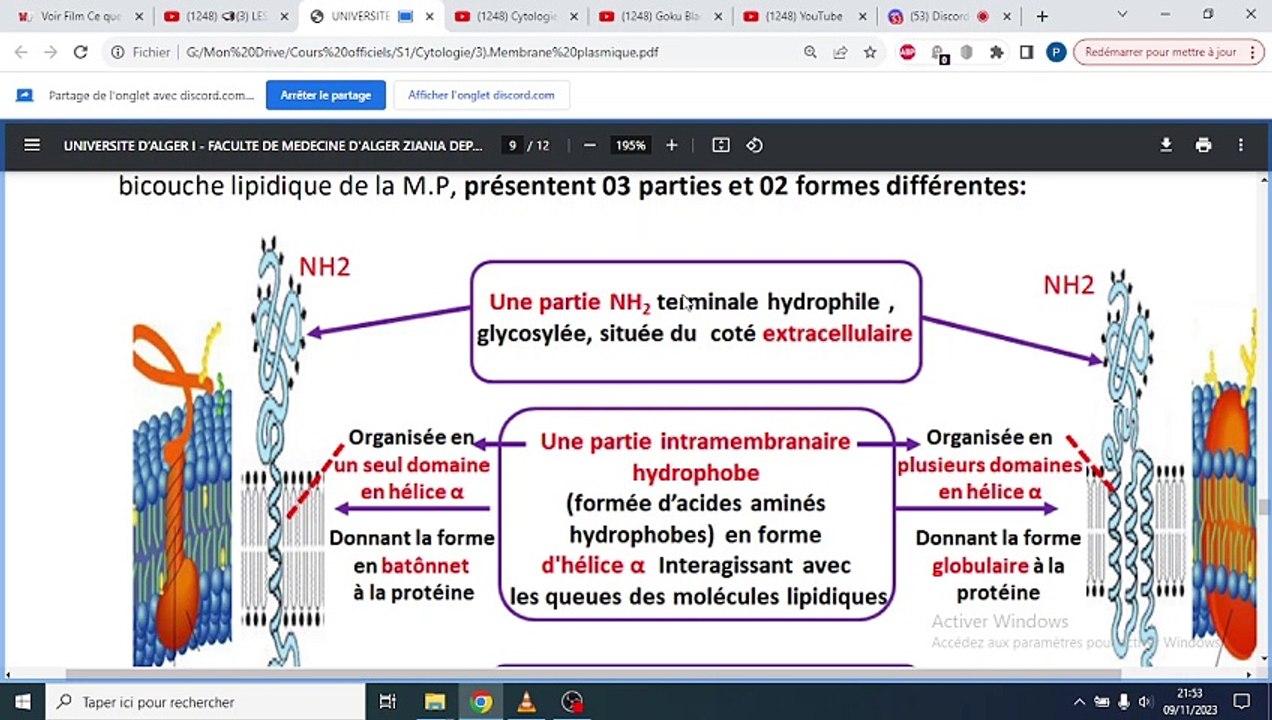Click the volume speaker tray icon
1272x720 pixels.
[x=1145, y=702]
